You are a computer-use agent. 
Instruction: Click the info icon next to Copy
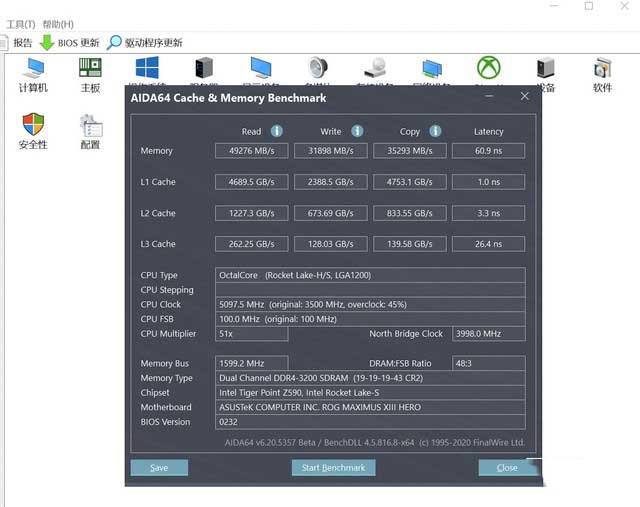click(436, 131)
